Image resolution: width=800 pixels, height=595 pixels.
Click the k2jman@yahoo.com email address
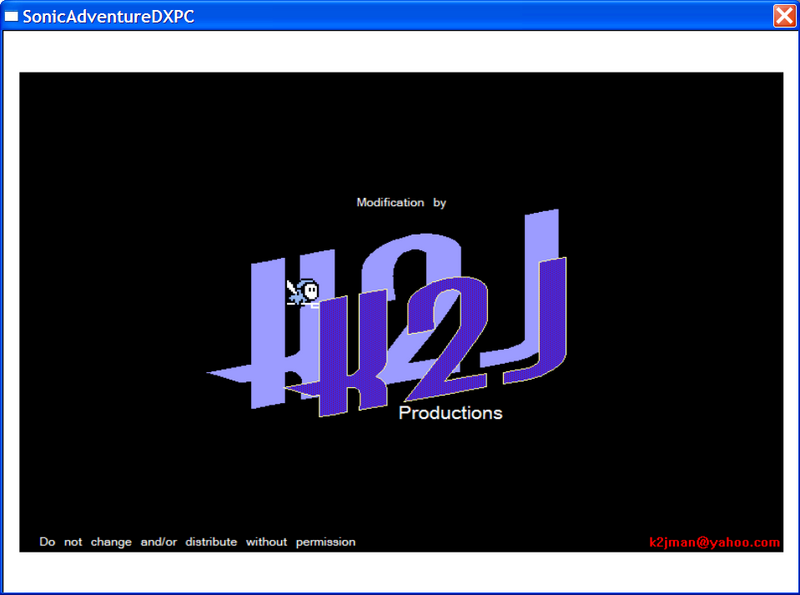pyautogui.click(x=714, y=542)
